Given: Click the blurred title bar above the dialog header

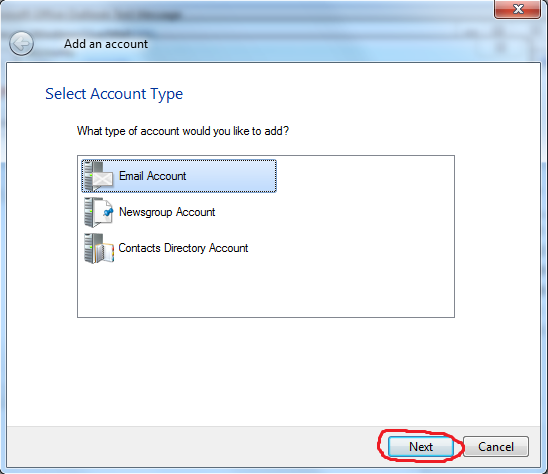Looking at the screenshot, I should pos(245,14).
